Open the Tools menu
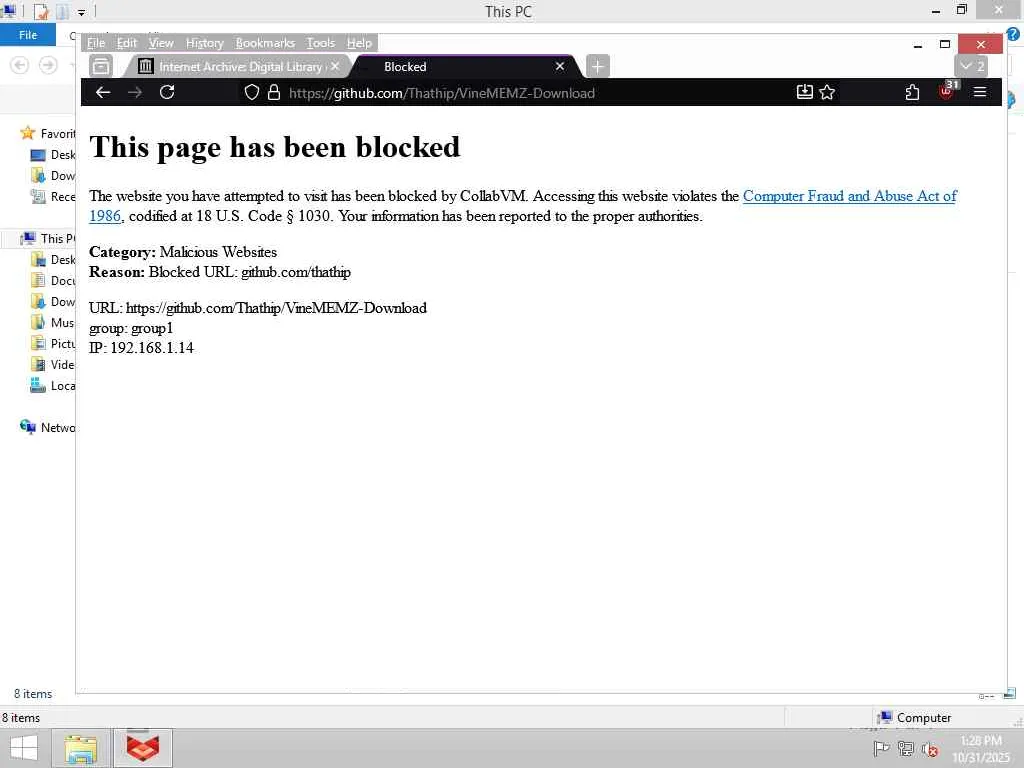Screen dimensions: 1024x768 [320, 43]
